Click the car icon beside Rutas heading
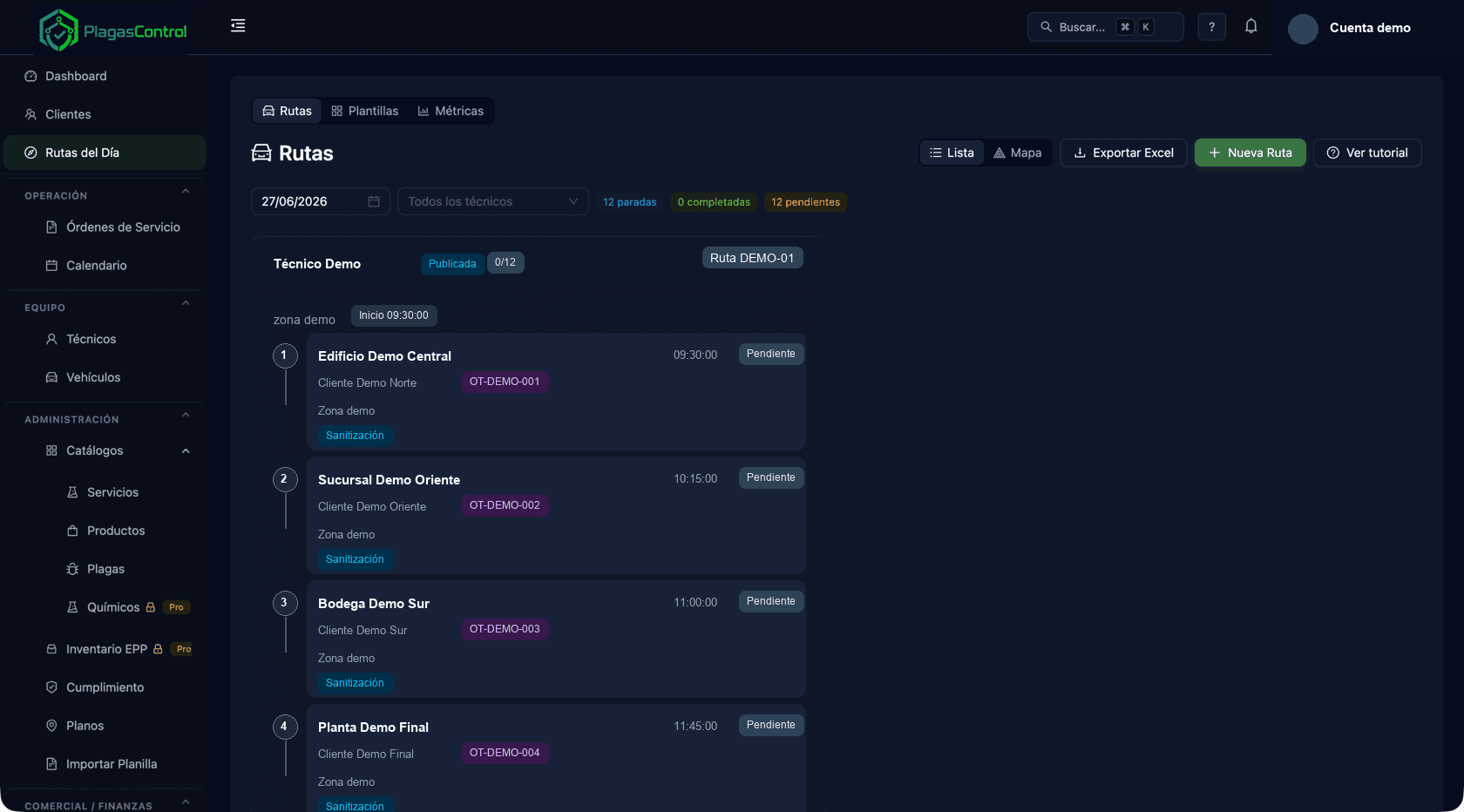 pos(261,153)
